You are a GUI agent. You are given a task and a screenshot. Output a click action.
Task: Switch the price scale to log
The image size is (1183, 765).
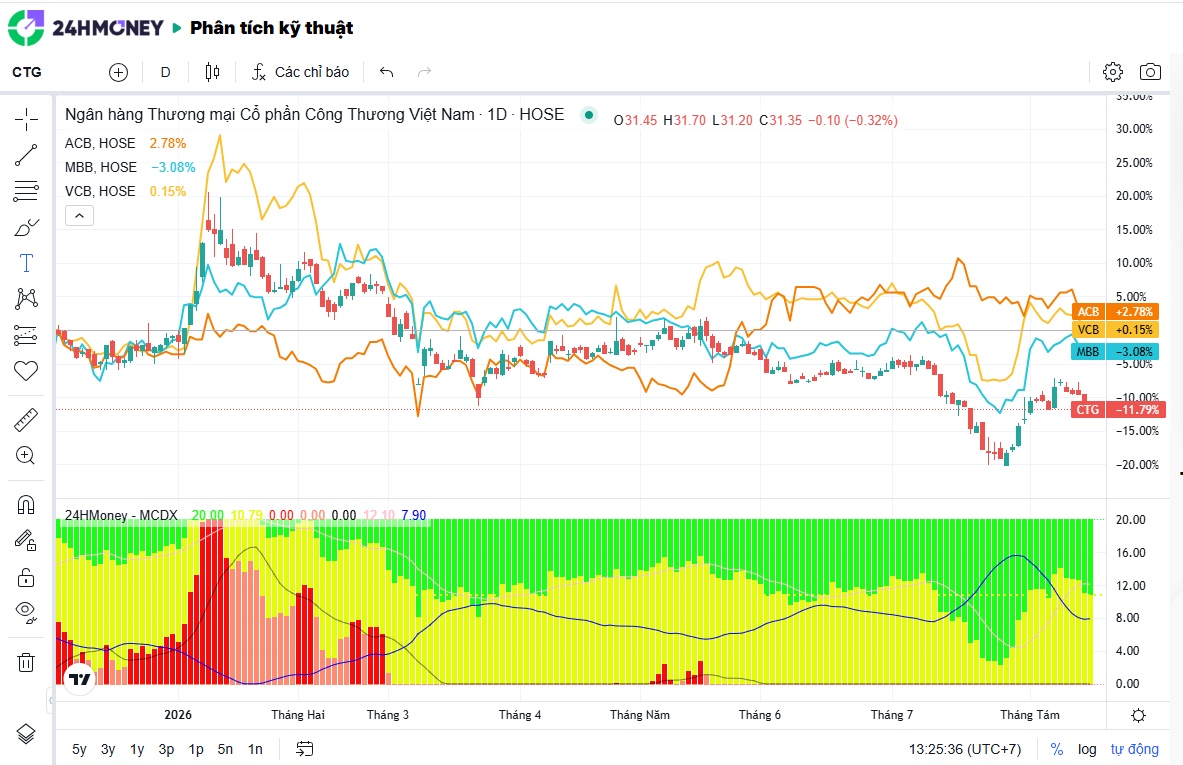(x=1087, y=749)
